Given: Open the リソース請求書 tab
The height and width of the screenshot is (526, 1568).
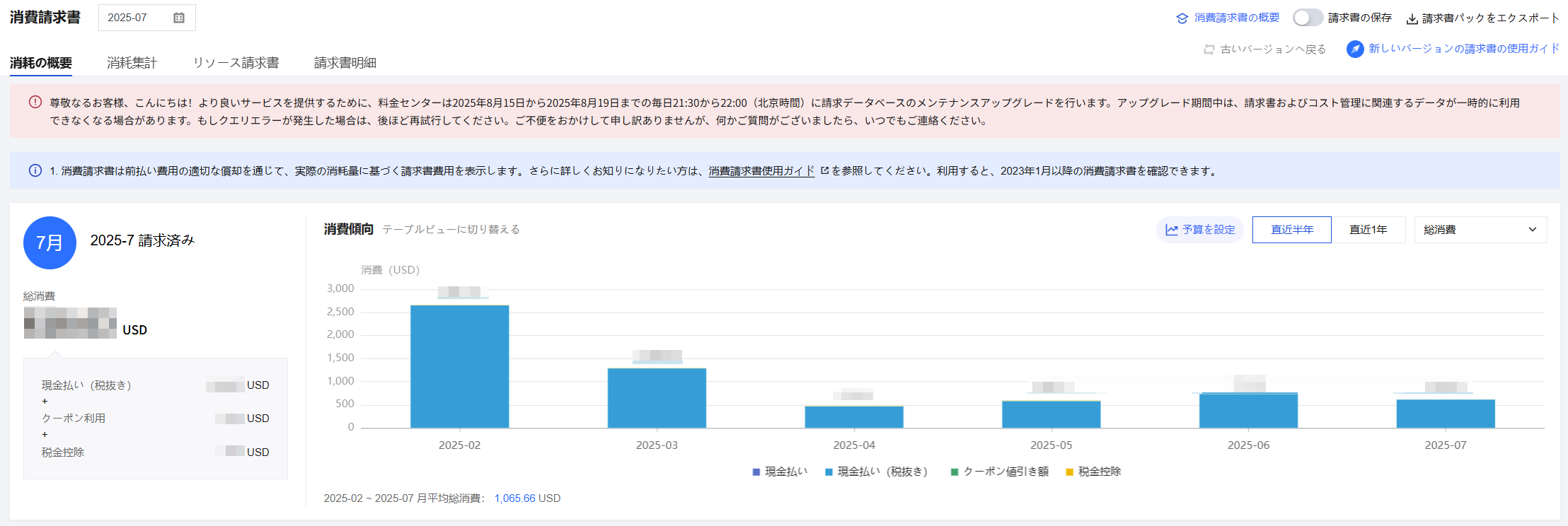Looking at the screenshot, I should click(236, 63).
